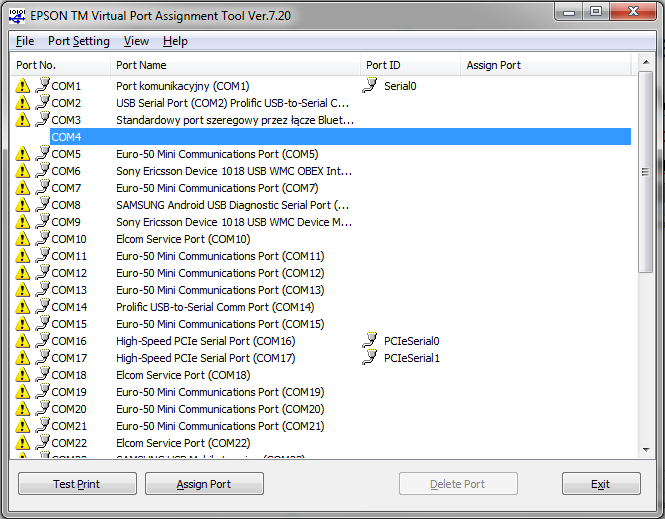Select the highlighted COM4 row
Image resolution: width=665 pixels, height=519 pixels.
click(x=340, y=137)
